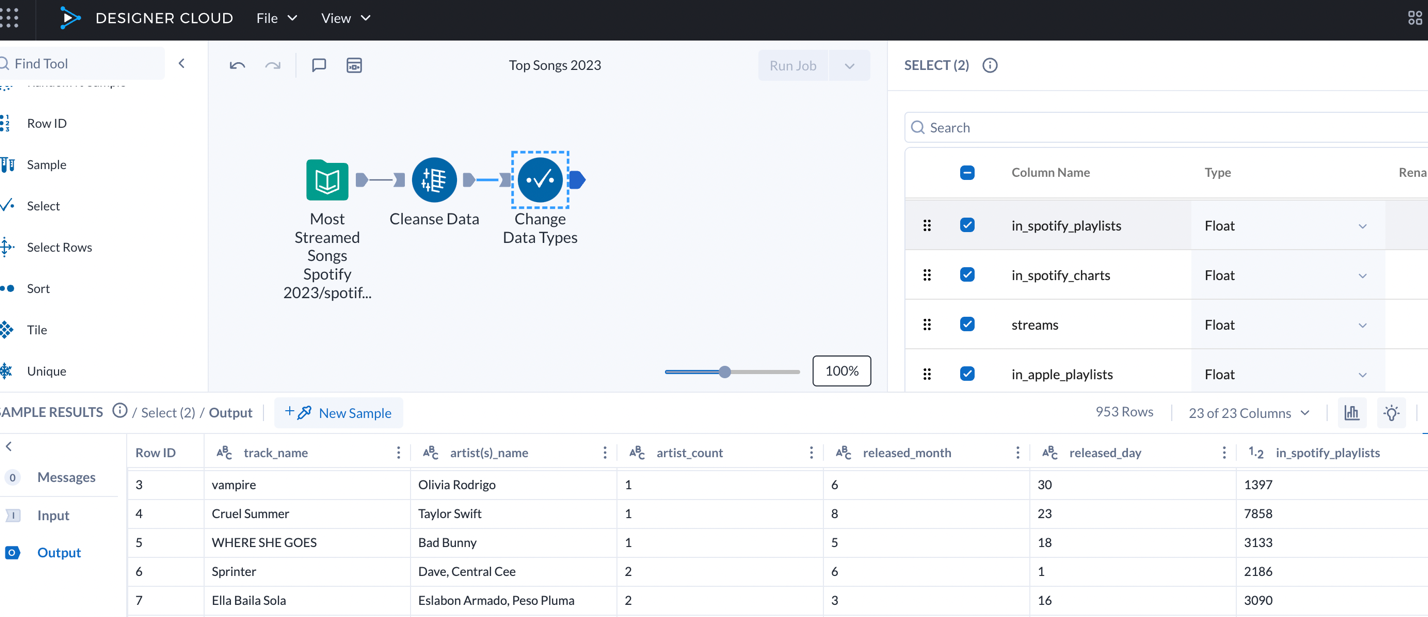This screenshot has width=1428, height=617.
Task: Click the Cleanse Data node on the canvas
Action: [x=433, y=180]
